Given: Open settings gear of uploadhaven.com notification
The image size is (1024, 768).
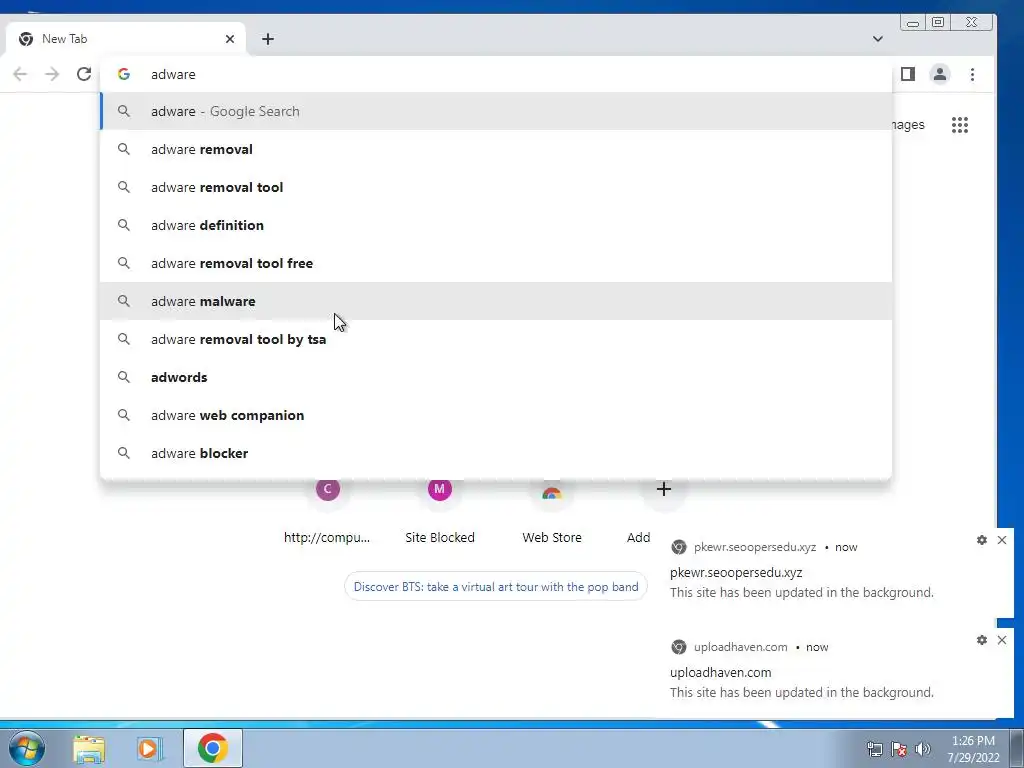Looking at the screenshot, I should pyautogui.click(x=982, y=640).
